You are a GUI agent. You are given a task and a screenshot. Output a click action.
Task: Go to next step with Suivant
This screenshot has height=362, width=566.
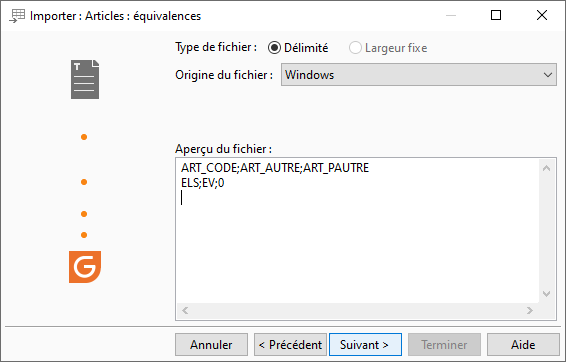[x=365, y=345]
